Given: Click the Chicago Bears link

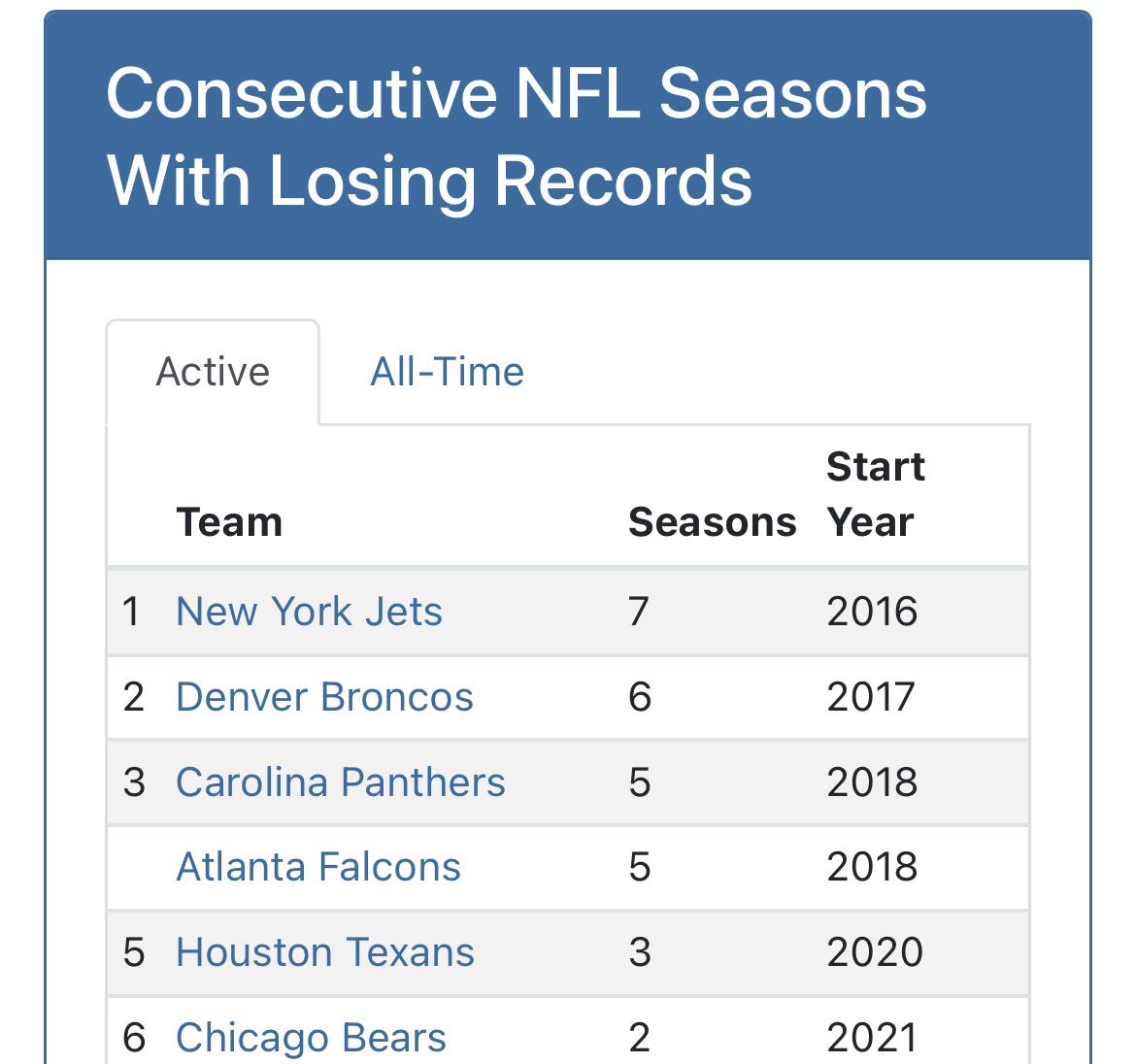Looking at the screenshot, I should [x=311, y=1038].
